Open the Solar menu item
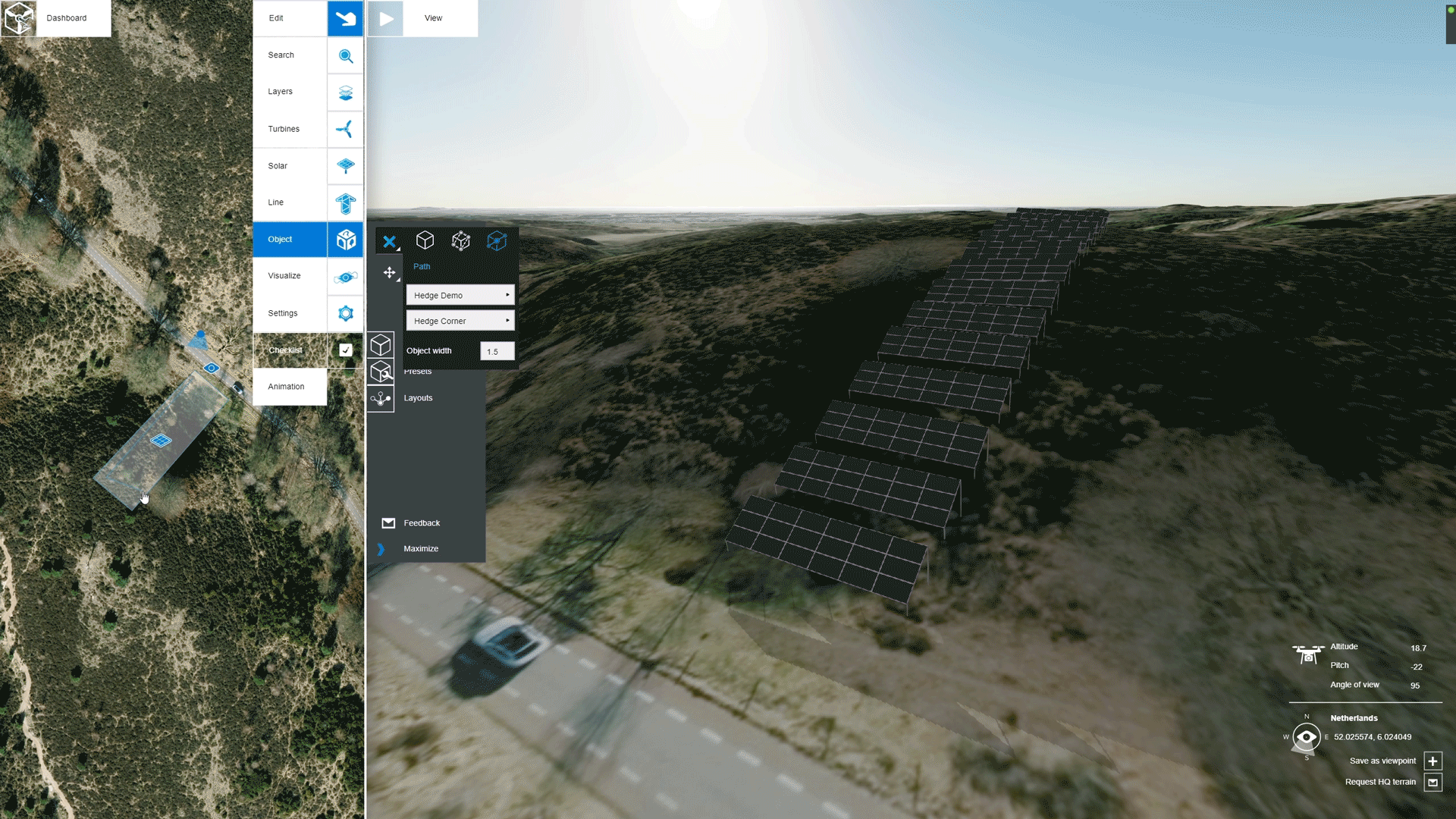The height and width of the screenshot is (819, 1456). coord(290,166)
